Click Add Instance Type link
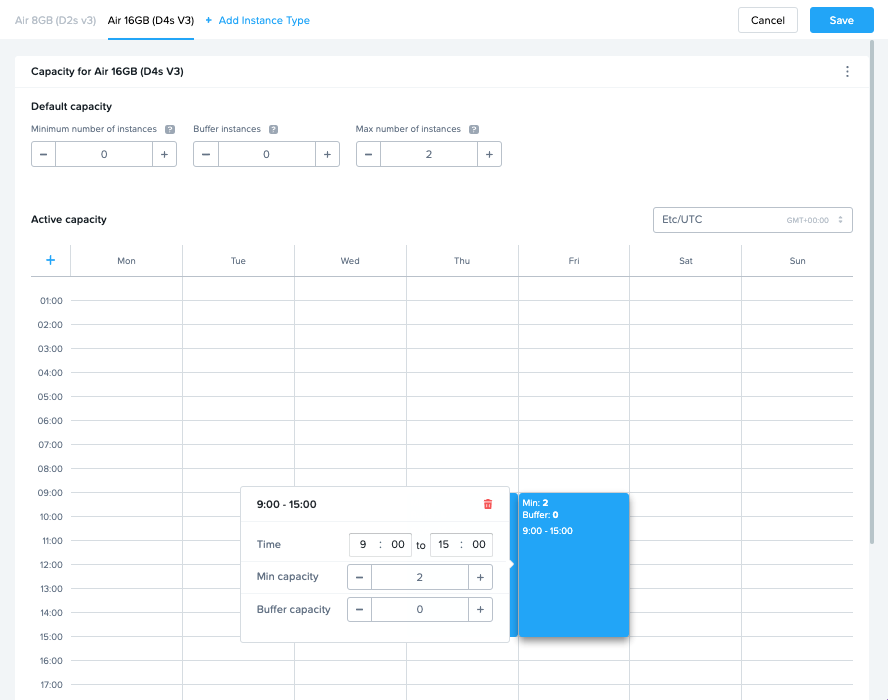888x700 pixels. coord(258,20)
